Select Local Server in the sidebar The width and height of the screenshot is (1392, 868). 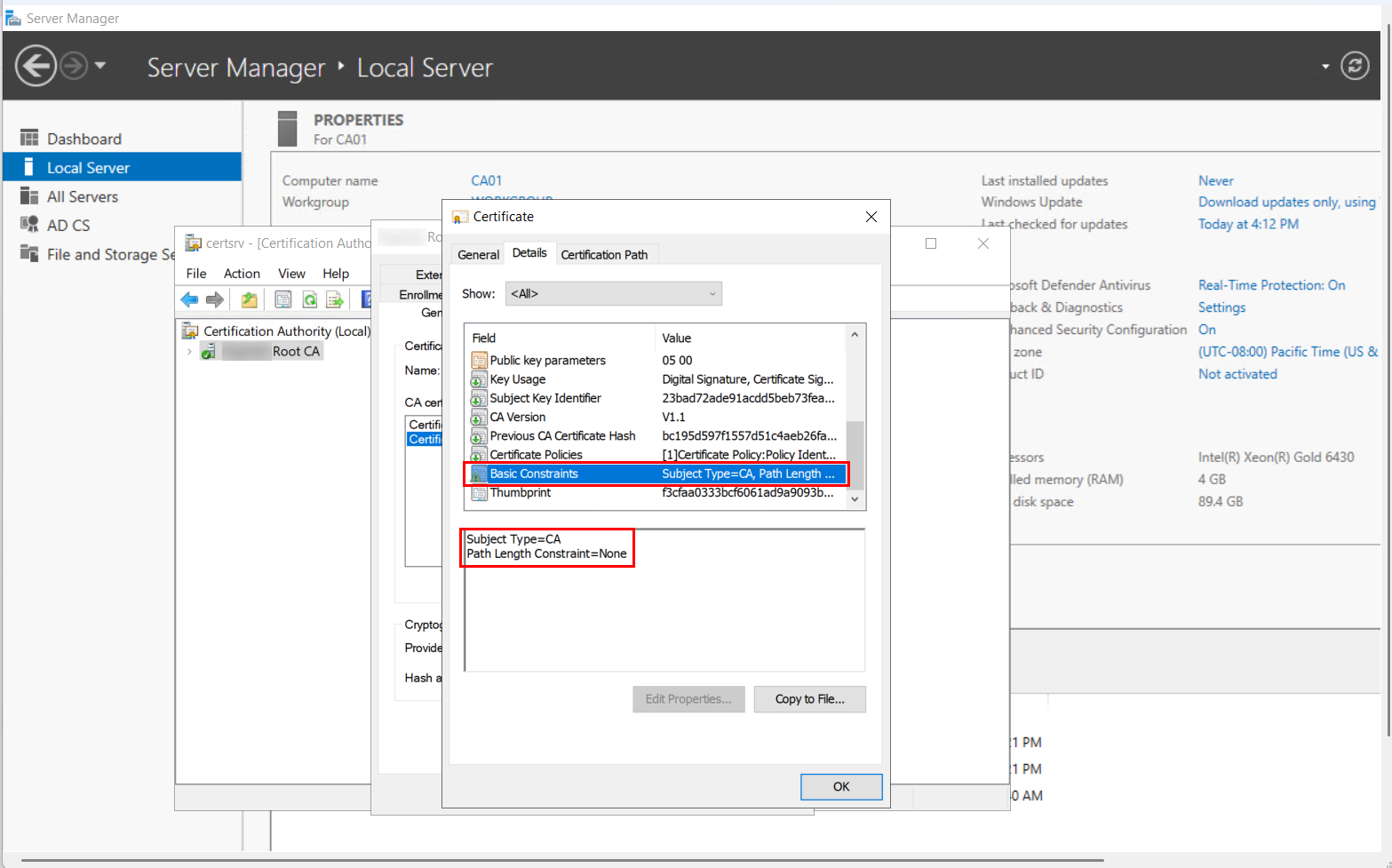tap(122, 167)
